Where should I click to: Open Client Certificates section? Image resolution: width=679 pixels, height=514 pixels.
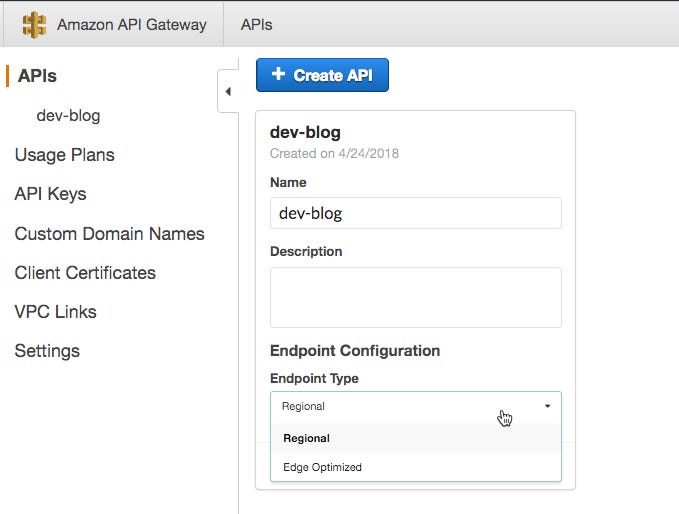85,273
